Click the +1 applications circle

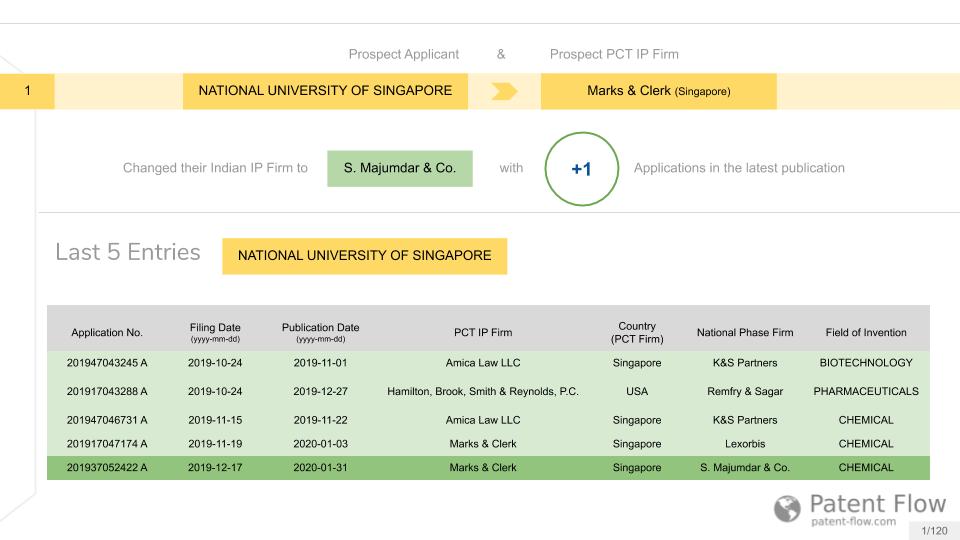point(582,169)
